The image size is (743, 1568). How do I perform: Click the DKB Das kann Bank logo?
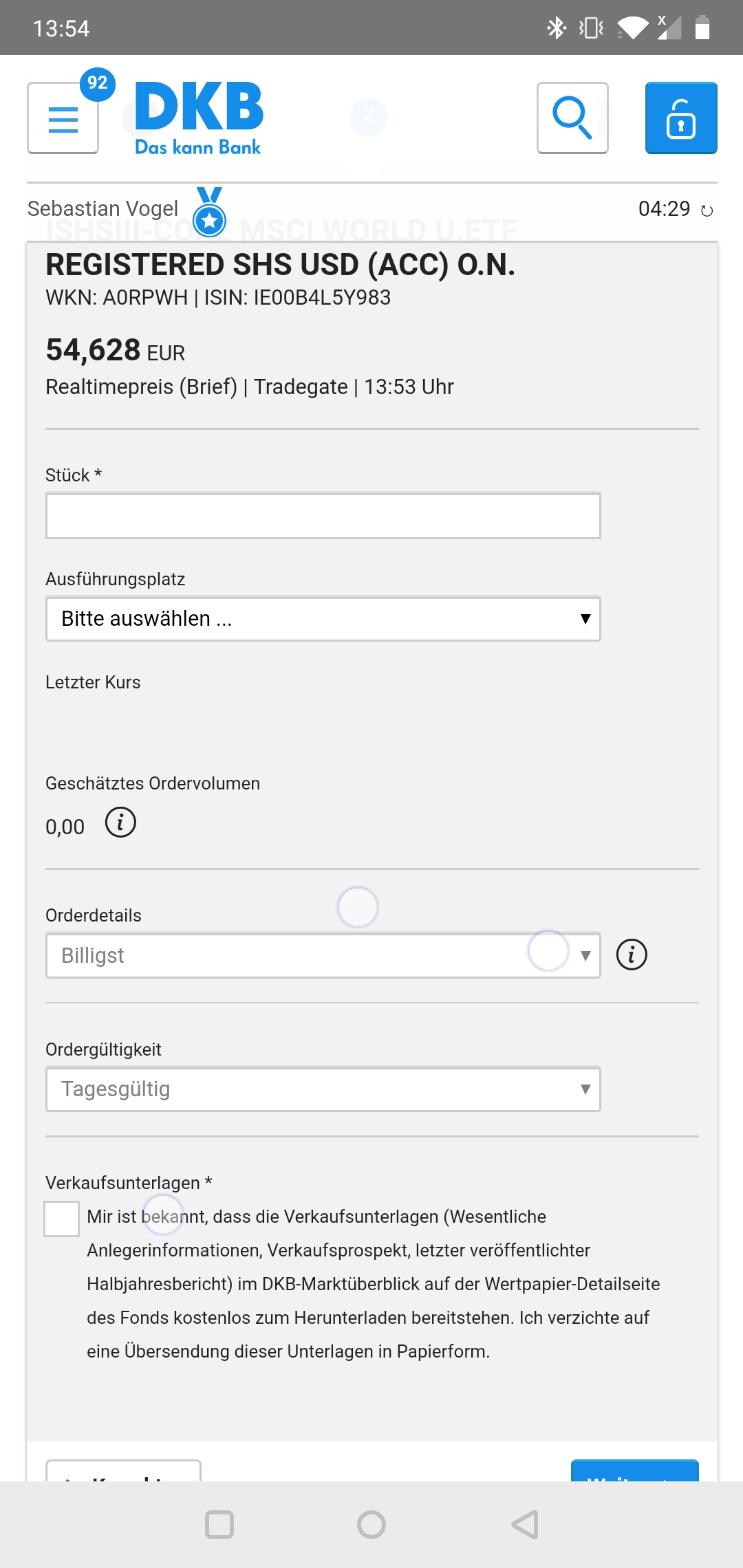tap(198, 118)
